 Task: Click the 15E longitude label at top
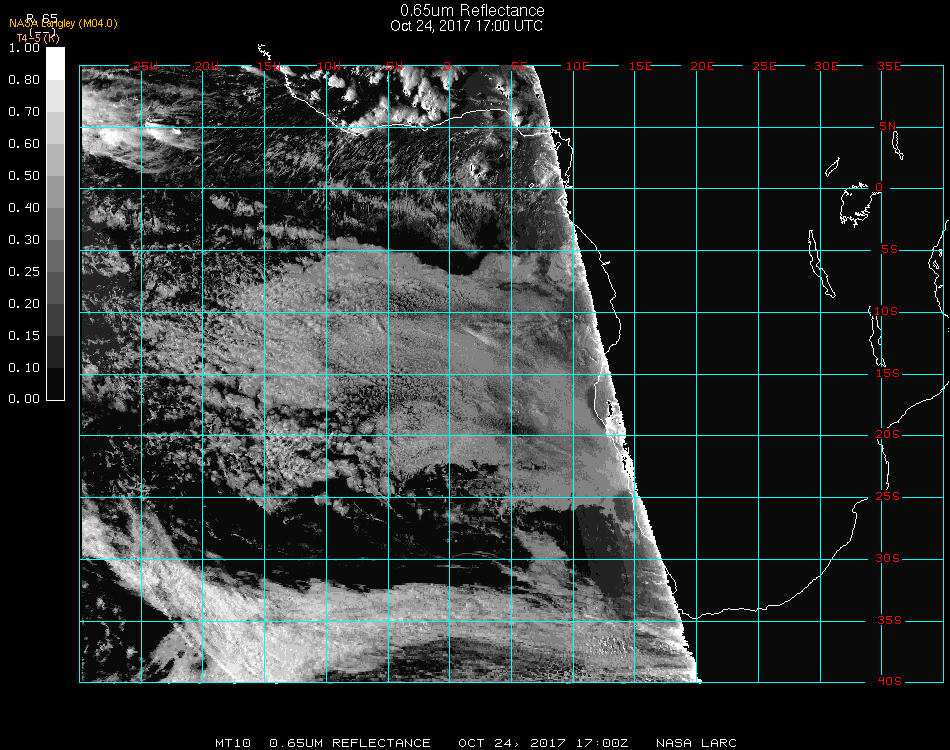(x=640, y=66)
